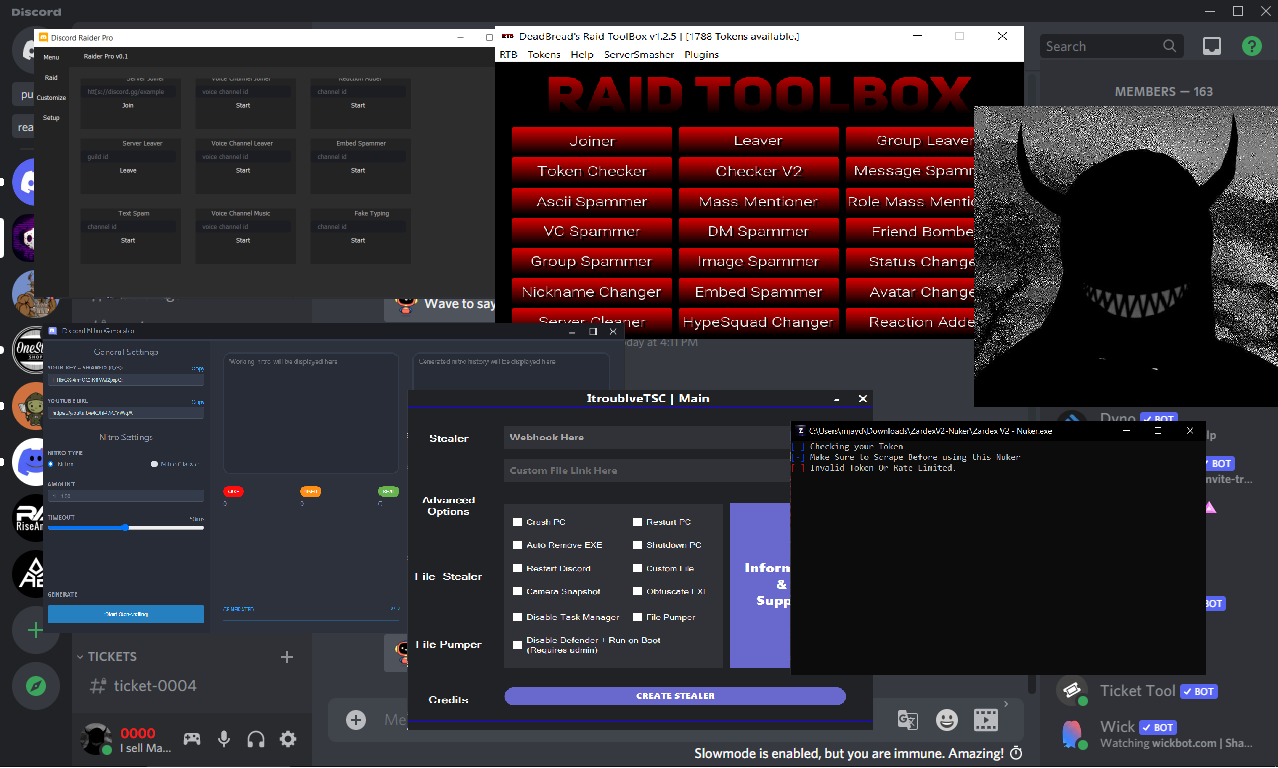Tick the File Pumper checkbox
This screenshot has width=1278, height=768.
coord(637,617)
